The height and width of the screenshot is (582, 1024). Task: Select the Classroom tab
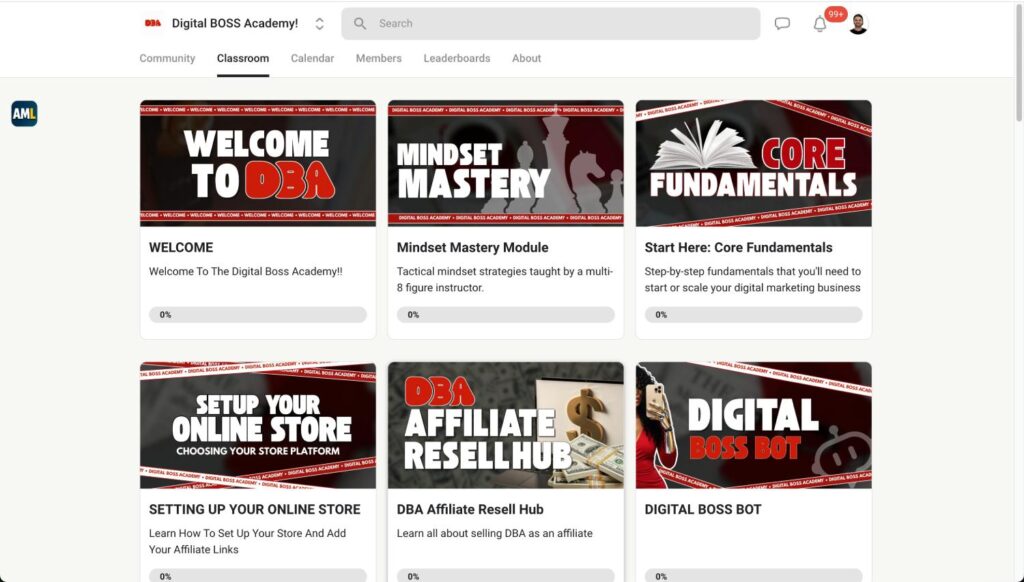click(243, 58)
